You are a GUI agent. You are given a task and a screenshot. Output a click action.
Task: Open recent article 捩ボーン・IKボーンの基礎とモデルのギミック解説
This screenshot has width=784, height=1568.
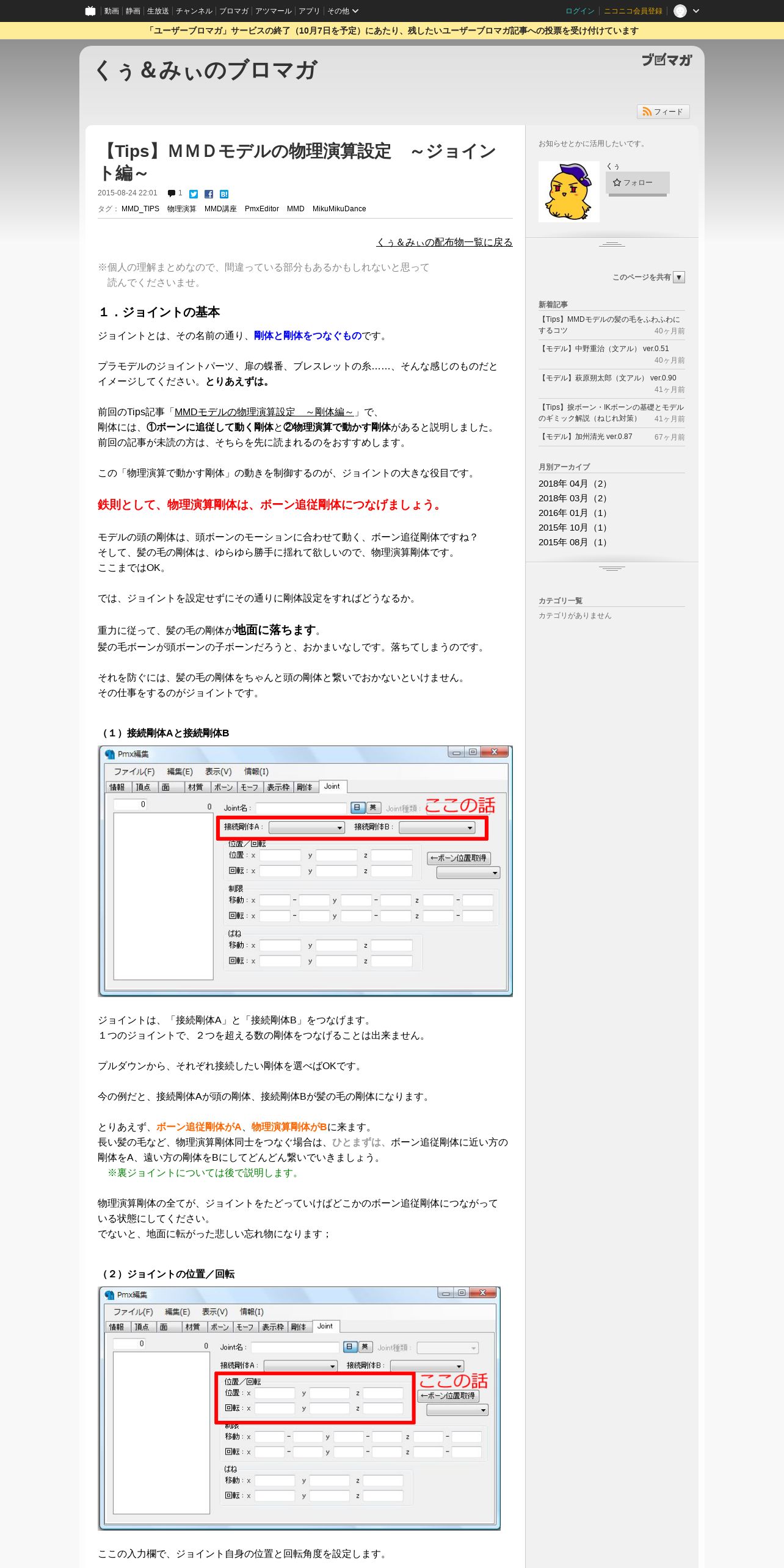click(x=611, y=413)
